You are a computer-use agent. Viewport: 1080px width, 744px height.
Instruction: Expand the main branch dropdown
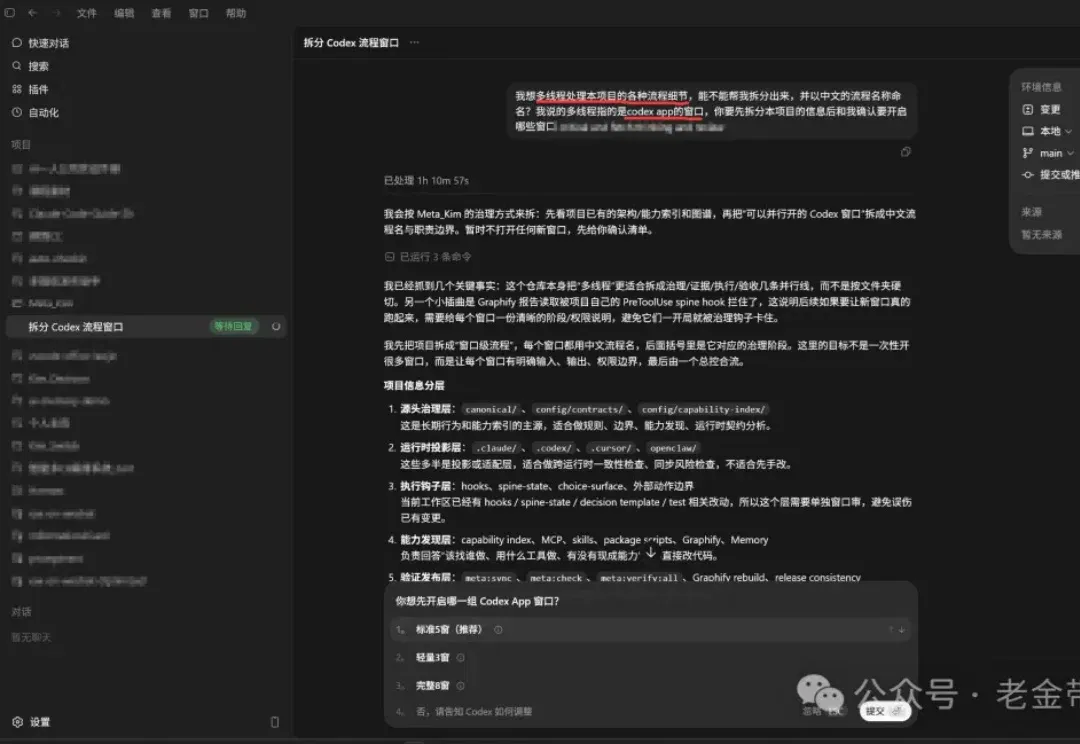(1048, 153)
